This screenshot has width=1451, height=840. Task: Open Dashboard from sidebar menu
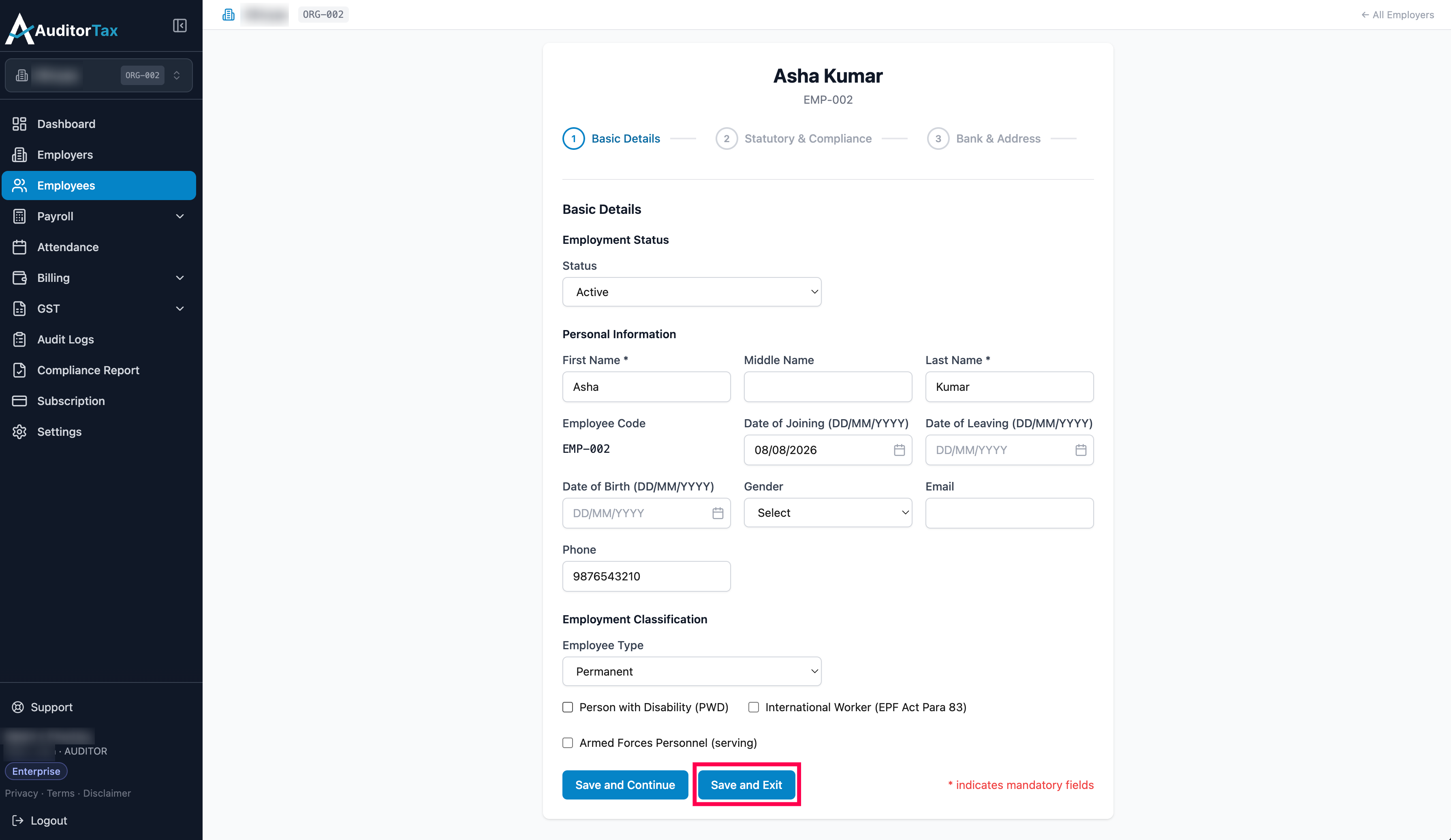pos(99,124)
